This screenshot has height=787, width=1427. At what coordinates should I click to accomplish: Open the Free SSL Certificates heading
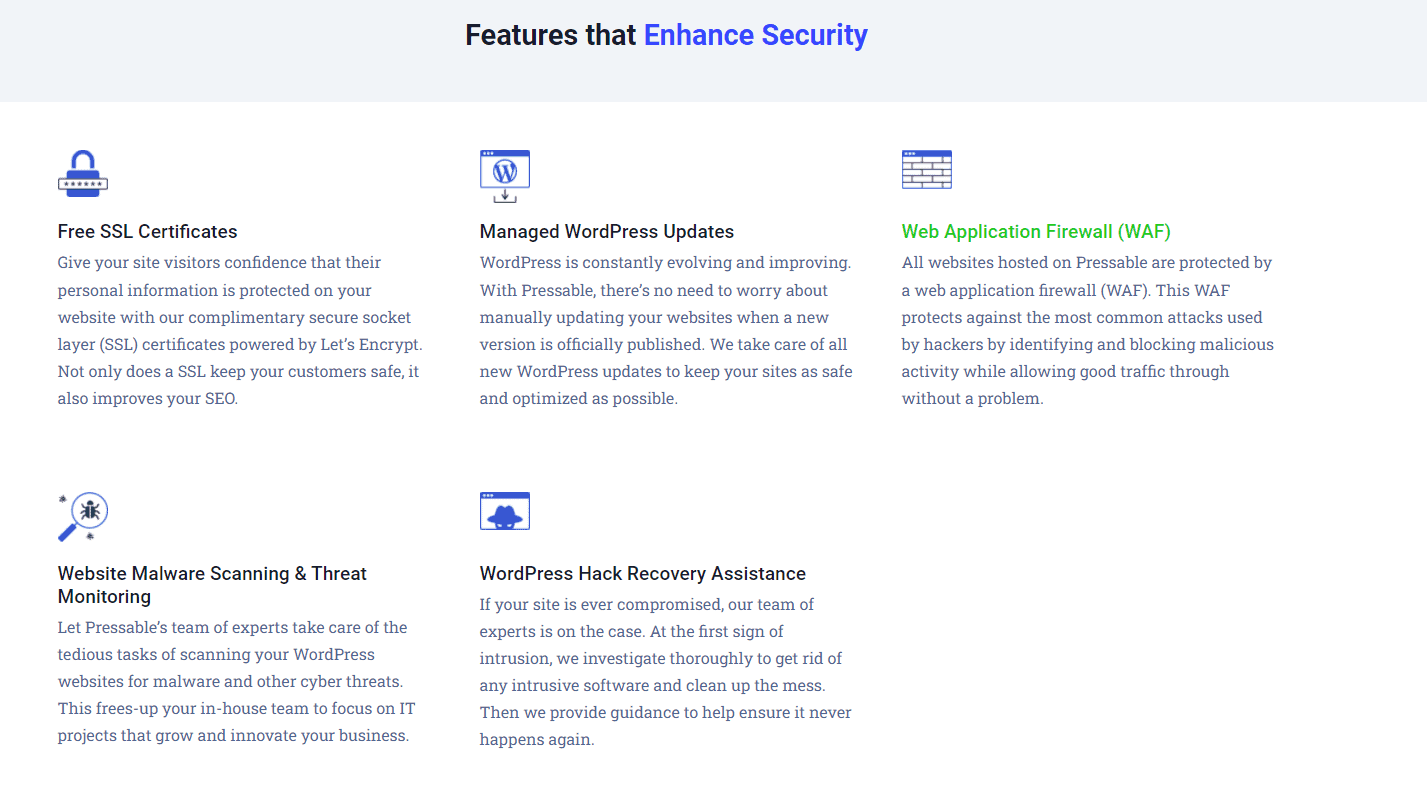click(147, 232)
